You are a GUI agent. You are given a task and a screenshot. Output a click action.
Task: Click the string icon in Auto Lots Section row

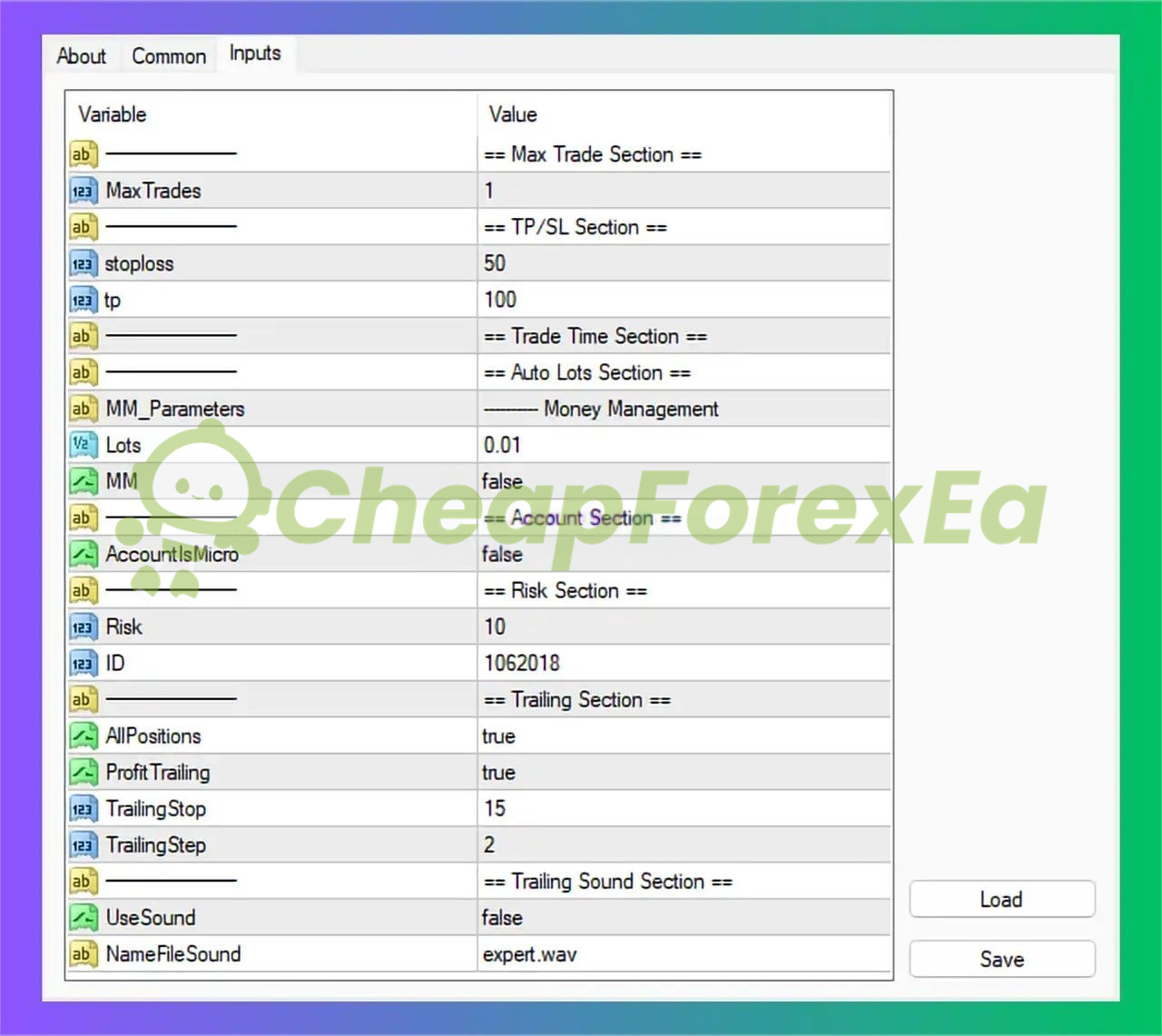coord(83,372)
